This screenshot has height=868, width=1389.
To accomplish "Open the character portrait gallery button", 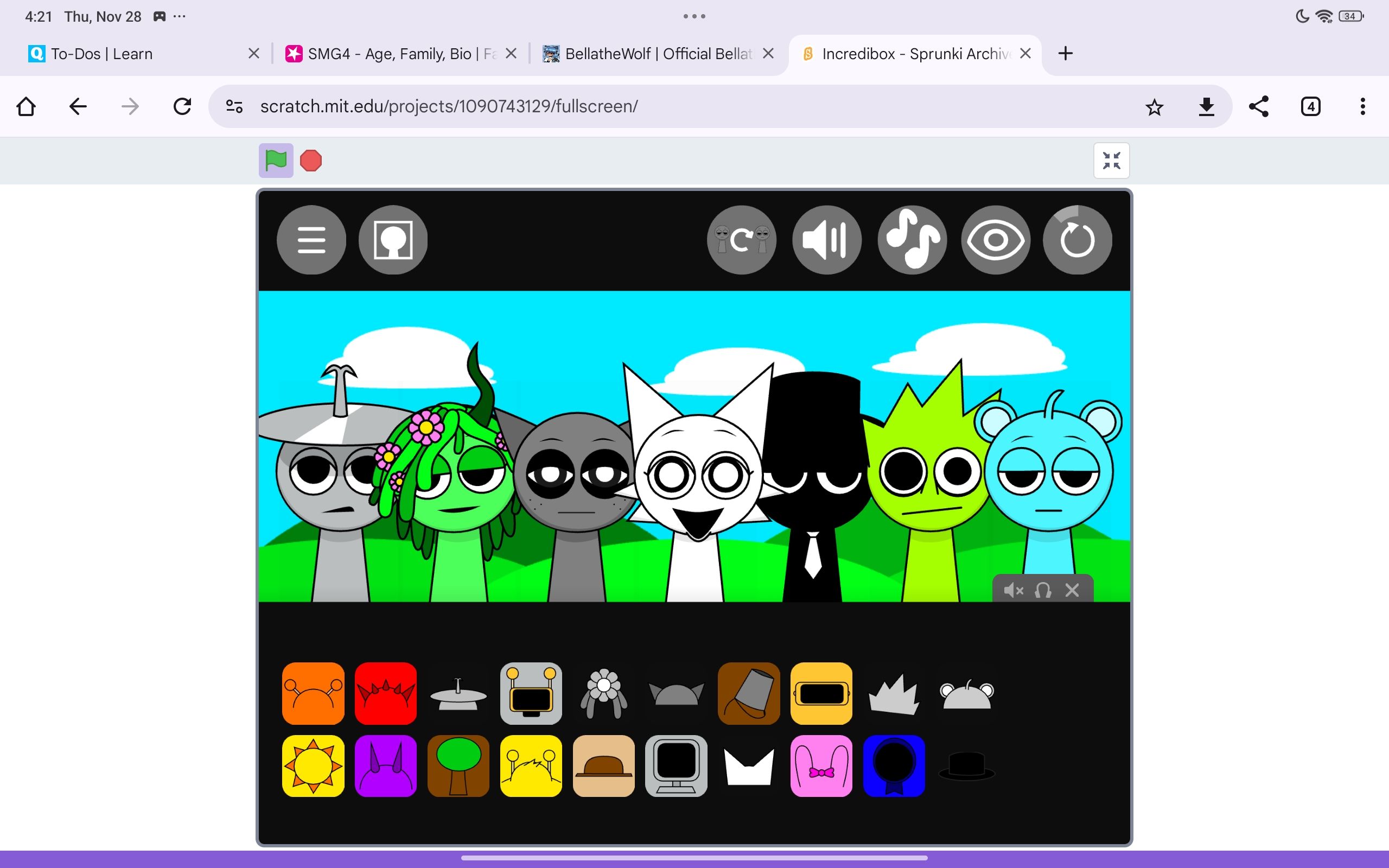I will point(393,240).
